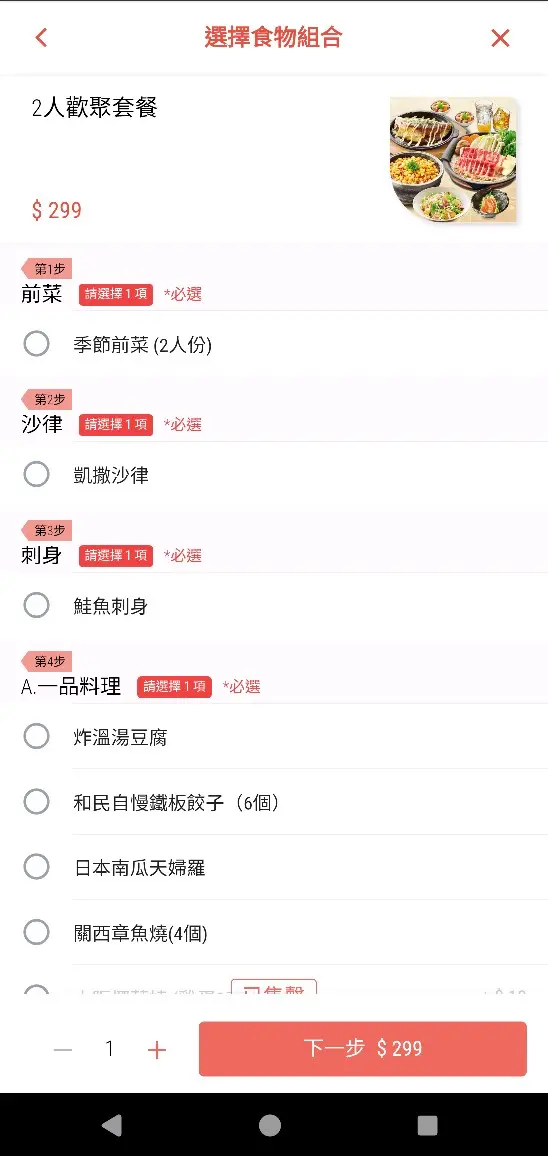Increase quantity with plus icon
The width and height of the screenshot is (548, 1156).
[156, 1050]
